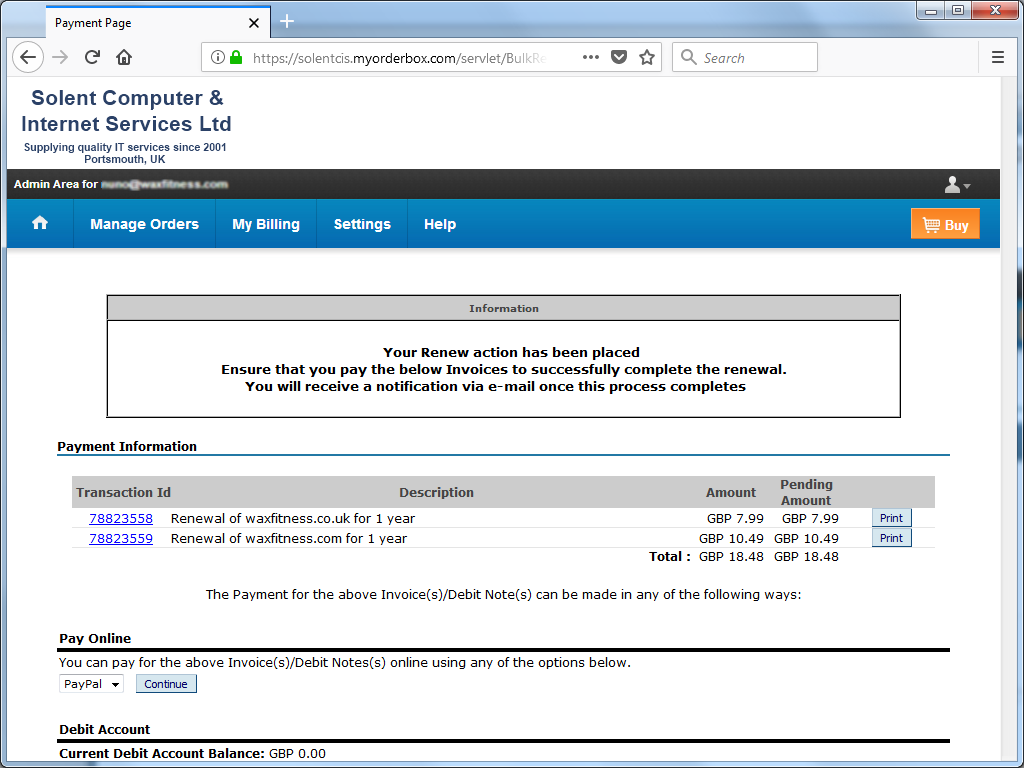Click the 'Transaction Id' column header
This screenshot has width=1024, height=768.
123,492
